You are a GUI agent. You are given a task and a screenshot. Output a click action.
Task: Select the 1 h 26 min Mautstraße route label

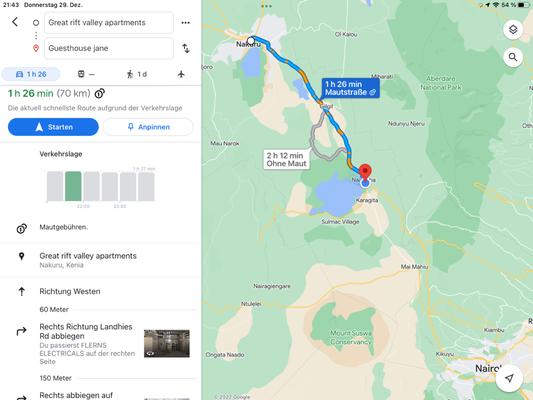[x=350, y=88]
